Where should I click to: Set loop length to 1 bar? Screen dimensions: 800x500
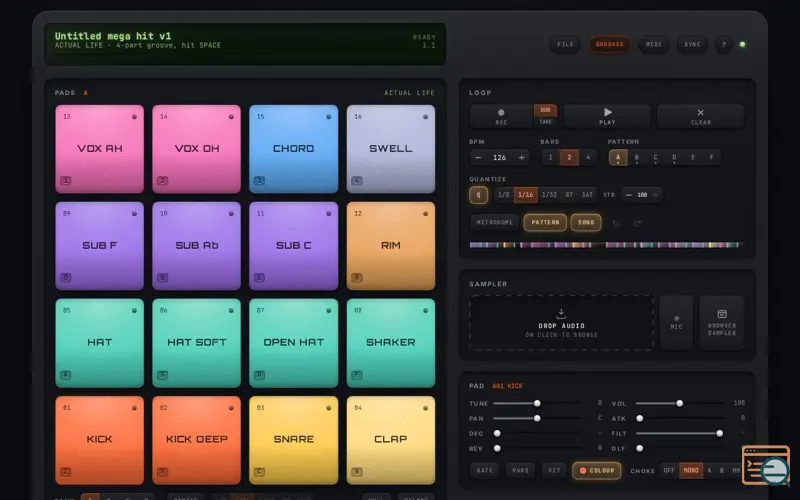click(x=551, y=158)
